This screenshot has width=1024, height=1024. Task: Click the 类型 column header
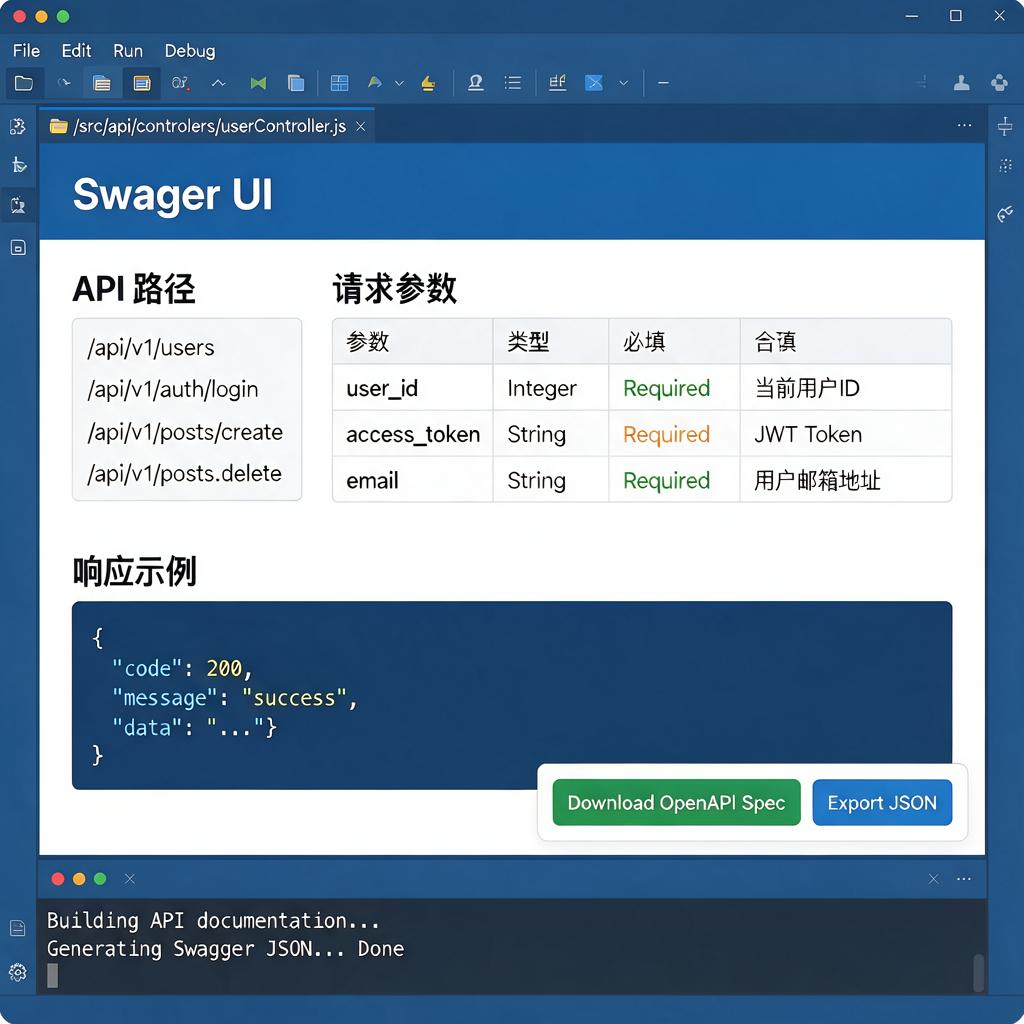point(551,342)
